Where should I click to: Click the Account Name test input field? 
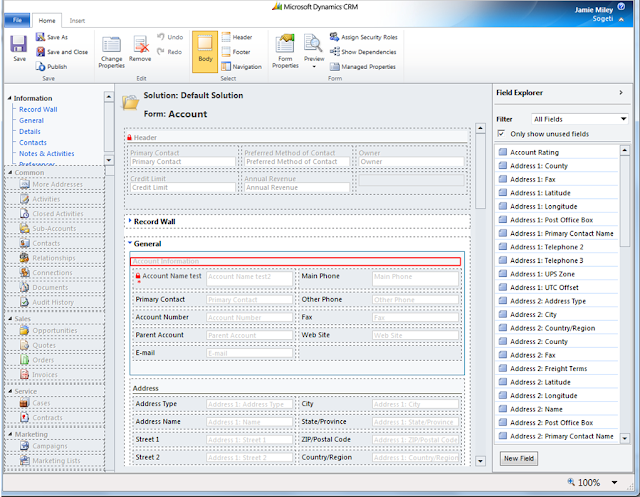click(249, 278)
